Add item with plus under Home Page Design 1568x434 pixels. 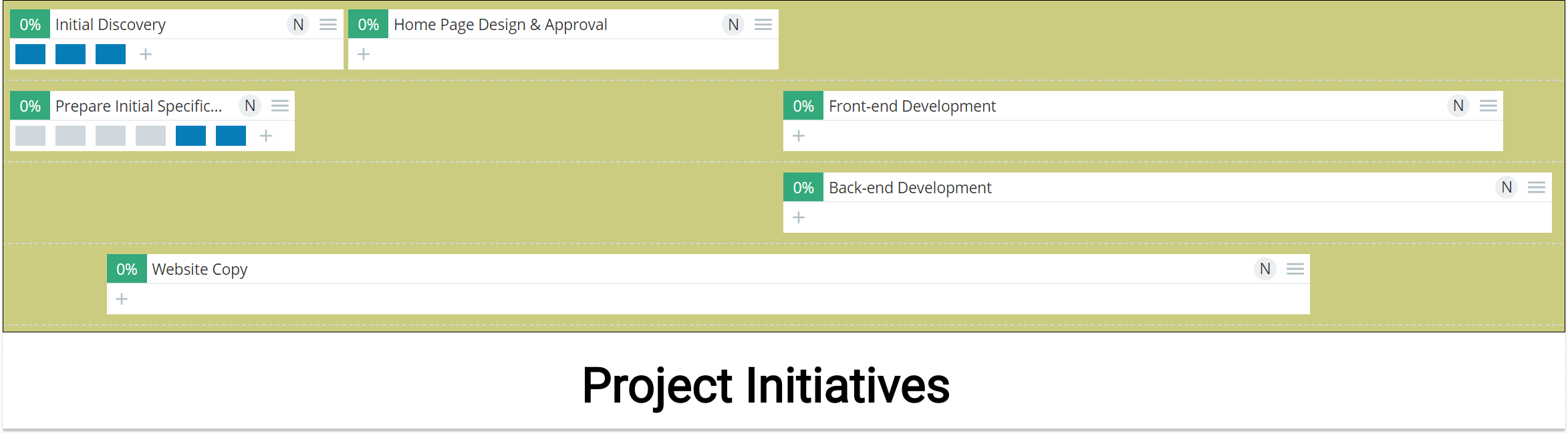pyautogui.click(x=364, y=54)
